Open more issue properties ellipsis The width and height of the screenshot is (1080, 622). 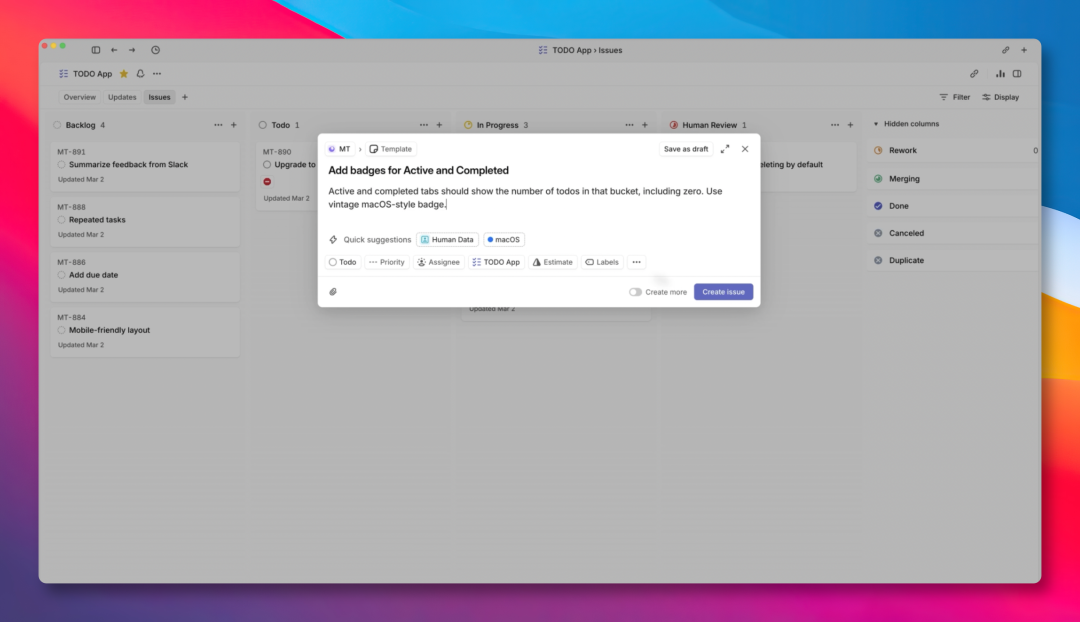pos(636,262)
